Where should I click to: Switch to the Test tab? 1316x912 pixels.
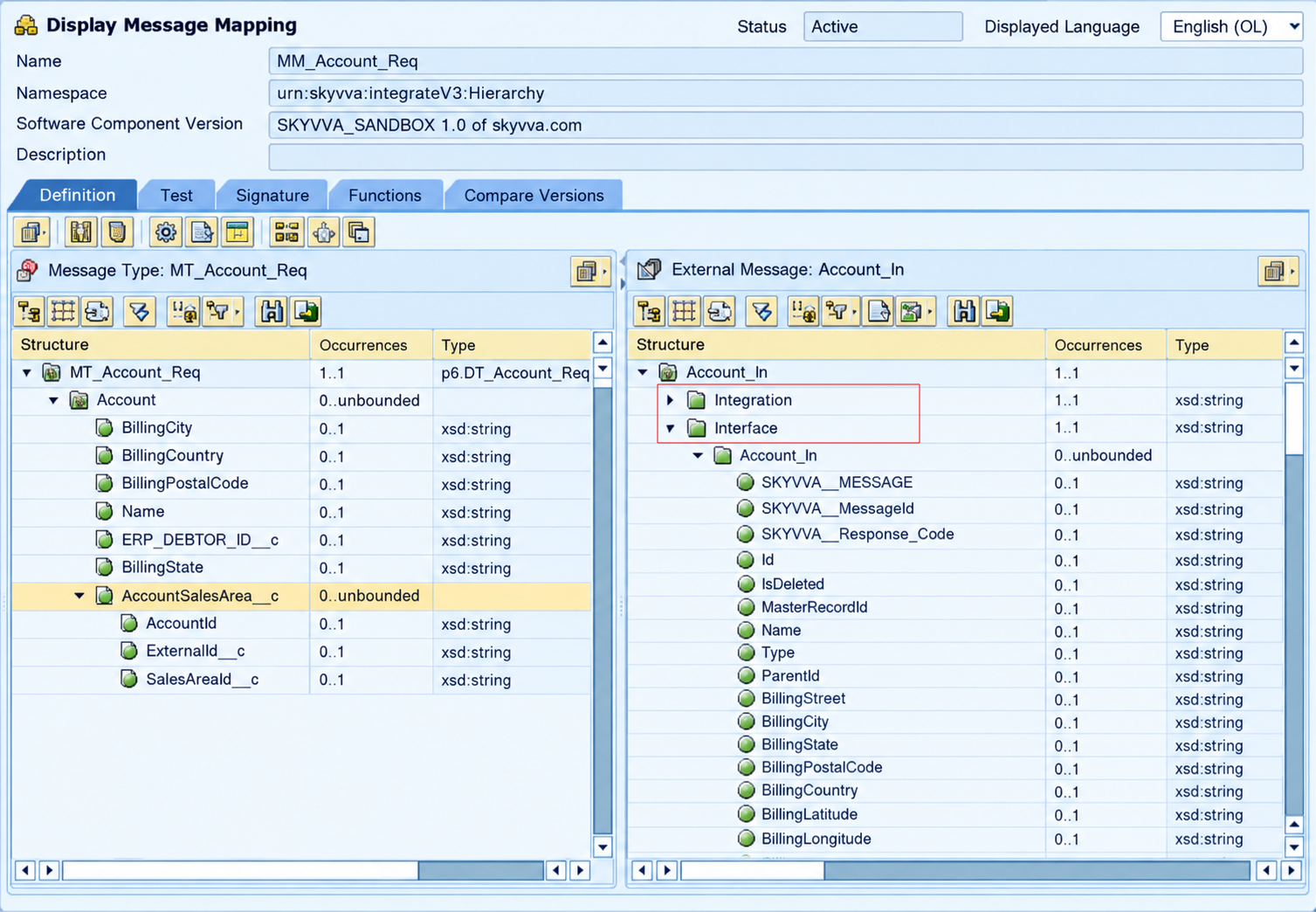click(x=176, y=195)
